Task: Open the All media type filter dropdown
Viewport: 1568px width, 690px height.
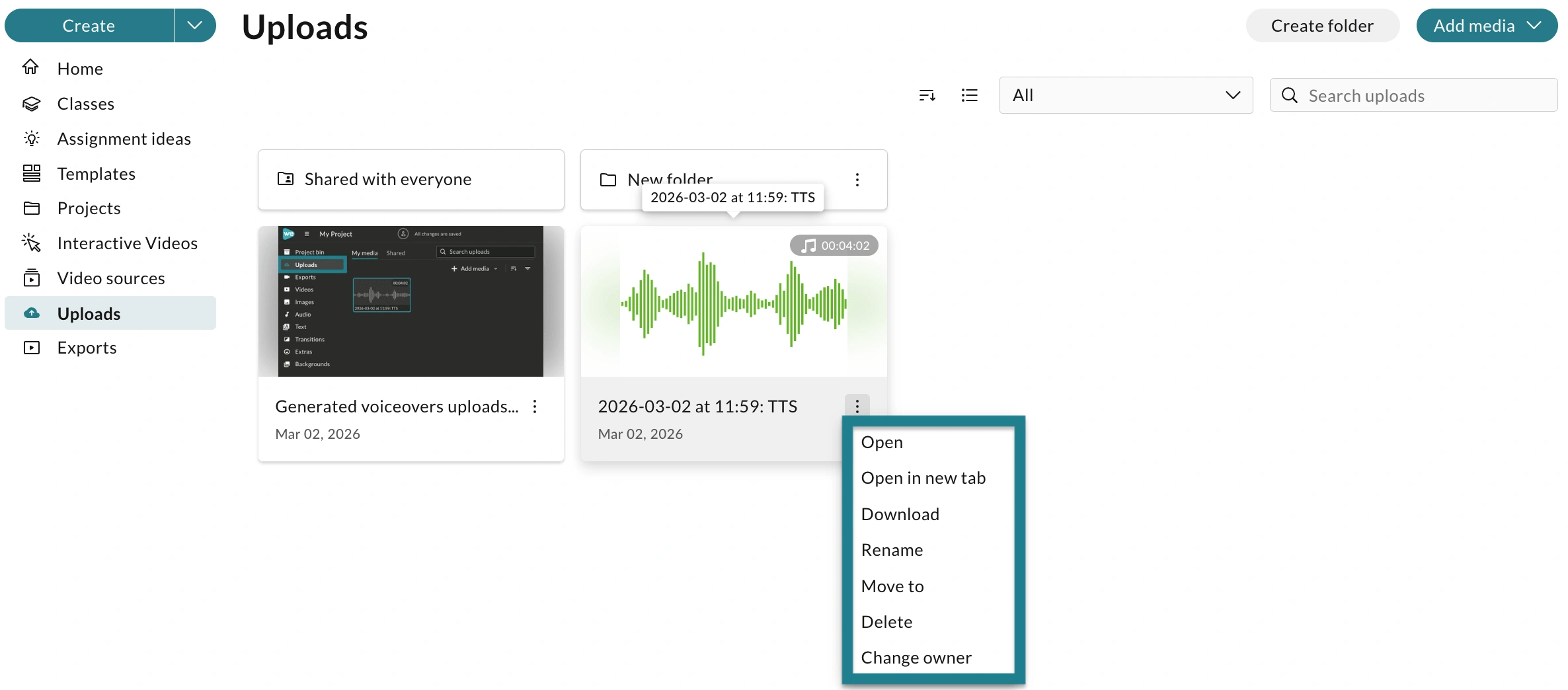Action: pyautogui.click(x=1126, y=95)
